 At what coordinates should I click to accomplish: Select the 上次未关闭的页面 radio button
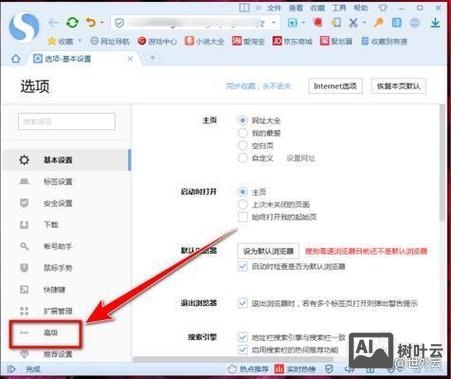pos(243,204)
